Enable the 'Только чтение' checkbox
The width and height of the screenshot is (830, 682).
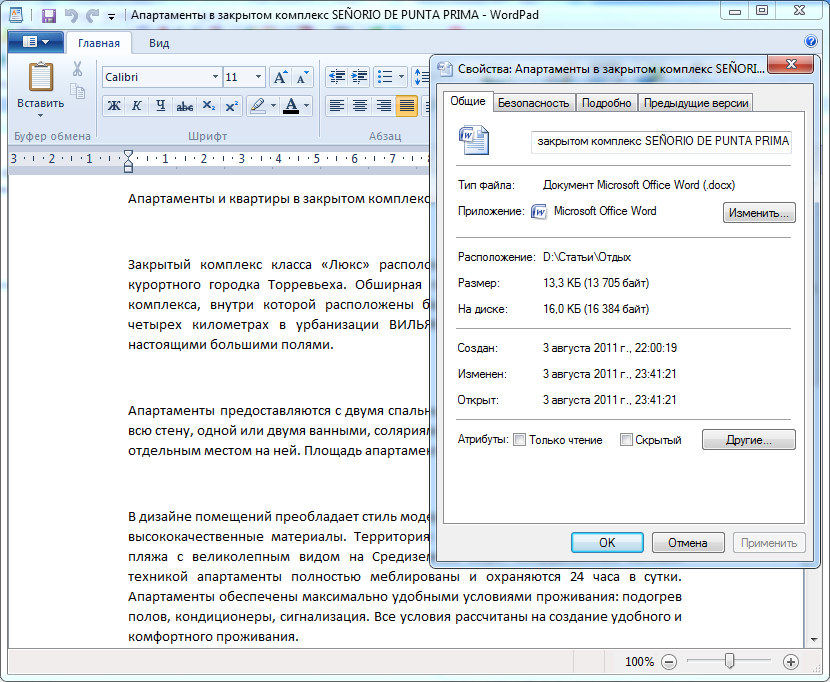click(x=519, y=440)
